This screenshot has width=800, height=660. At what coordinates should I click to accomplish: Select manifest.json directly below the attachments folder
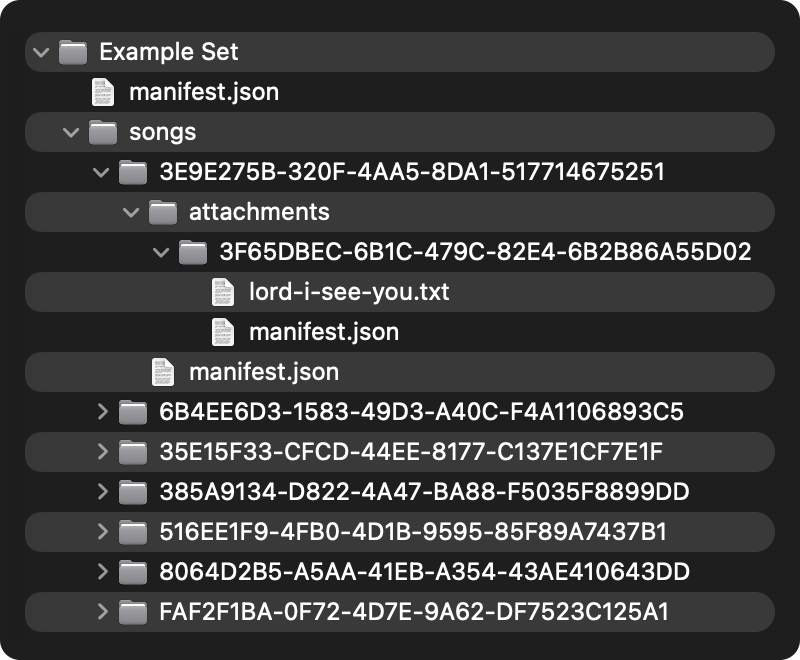(x=264, y=372)
